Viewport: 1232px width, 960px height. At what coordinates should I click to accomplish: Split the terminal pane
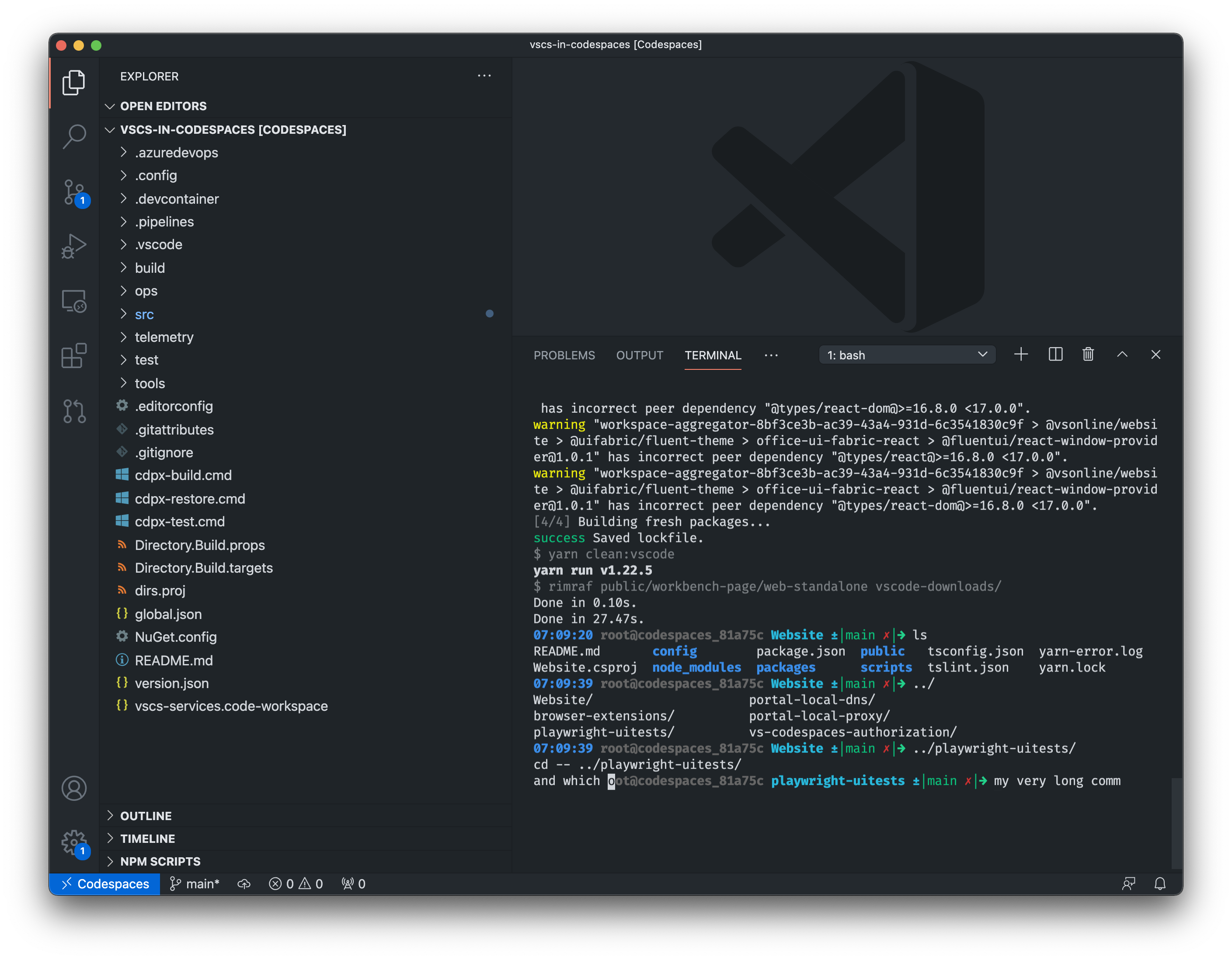(1055, 354)
